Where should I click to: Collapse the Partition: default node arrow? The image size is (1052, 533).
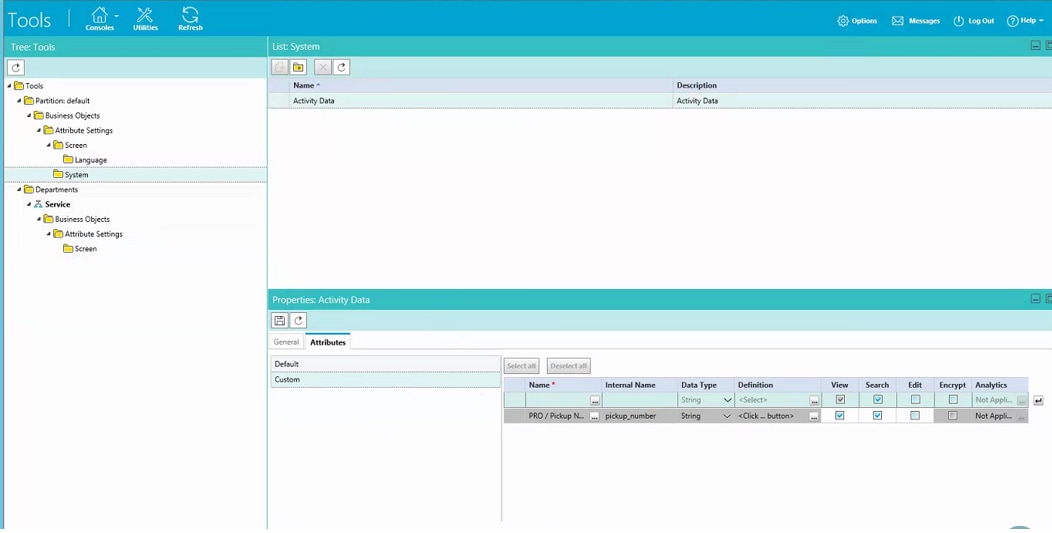point(19,101)
